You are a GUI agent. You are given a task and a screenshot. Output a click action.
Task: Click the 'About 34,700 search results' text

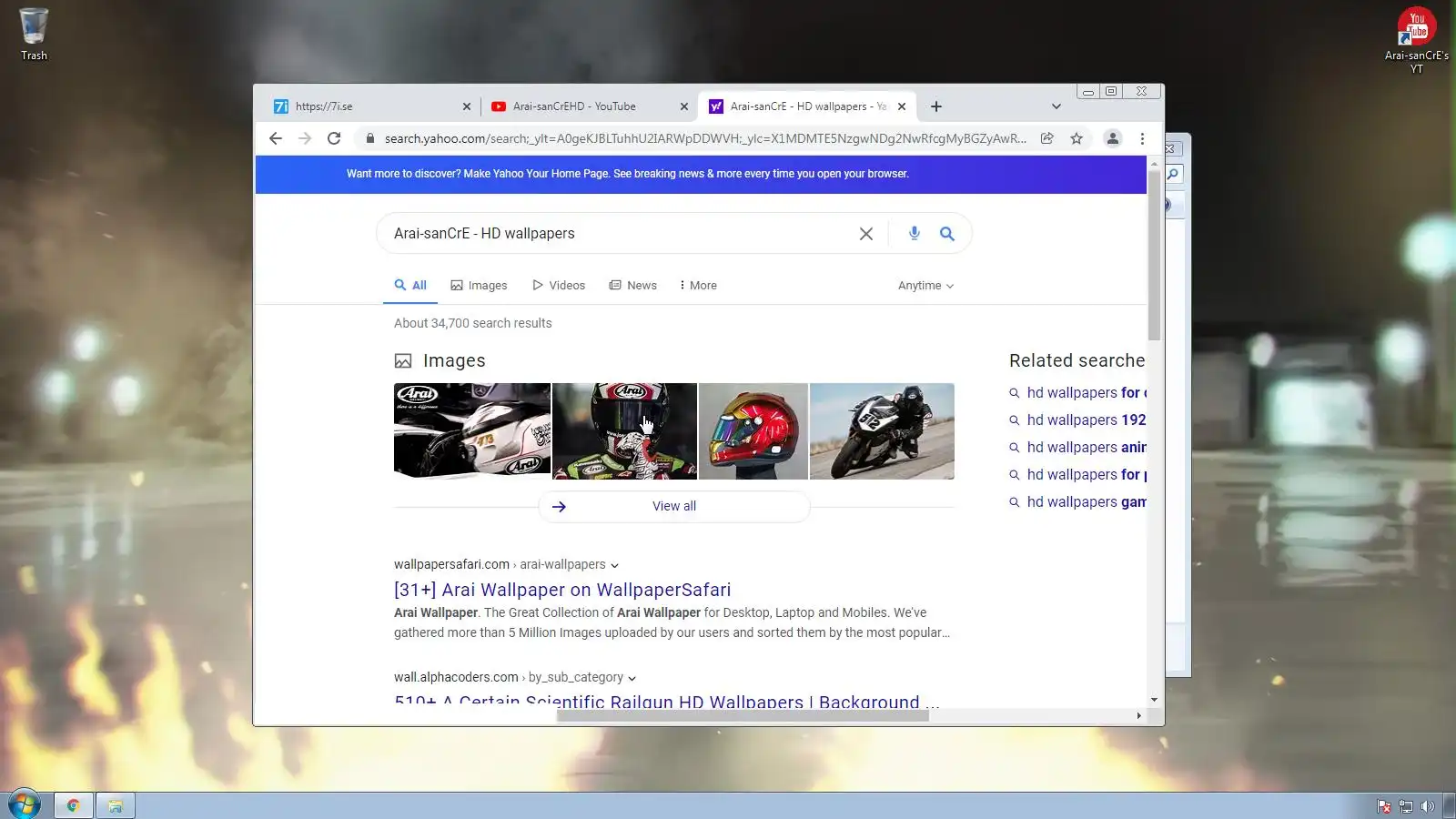point(473,323)
